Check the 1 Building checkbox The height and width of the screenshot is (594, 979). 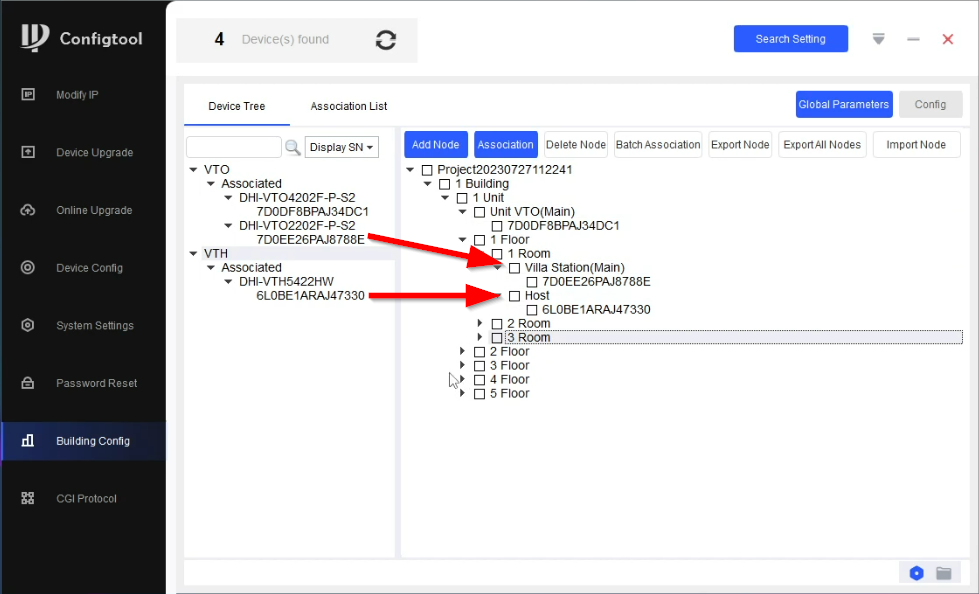(x=445, y=184)
